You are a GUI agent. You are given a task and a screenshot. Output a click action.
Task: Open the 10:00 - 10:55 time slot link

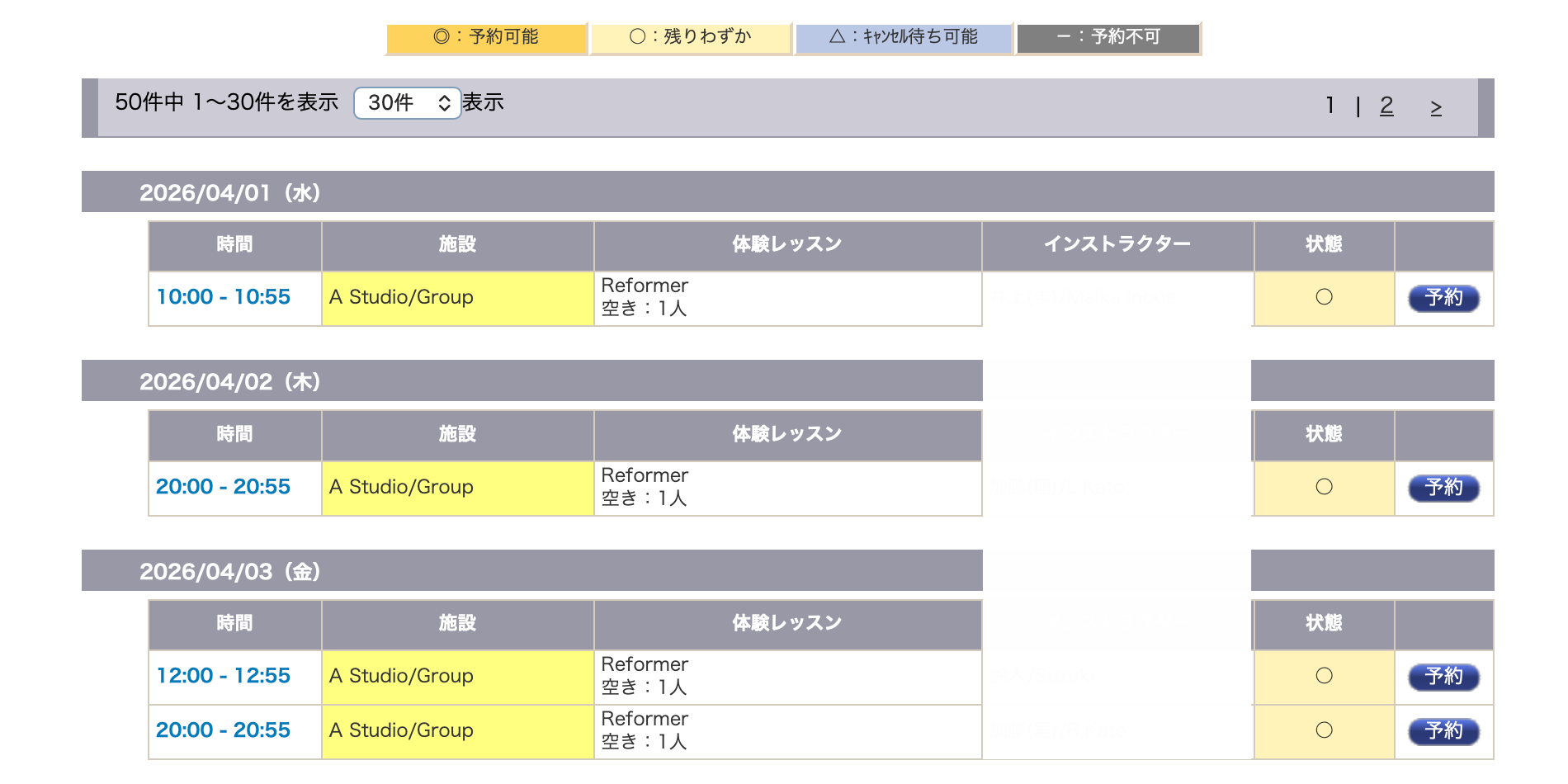pyautogui.click(x=223, y=298)
